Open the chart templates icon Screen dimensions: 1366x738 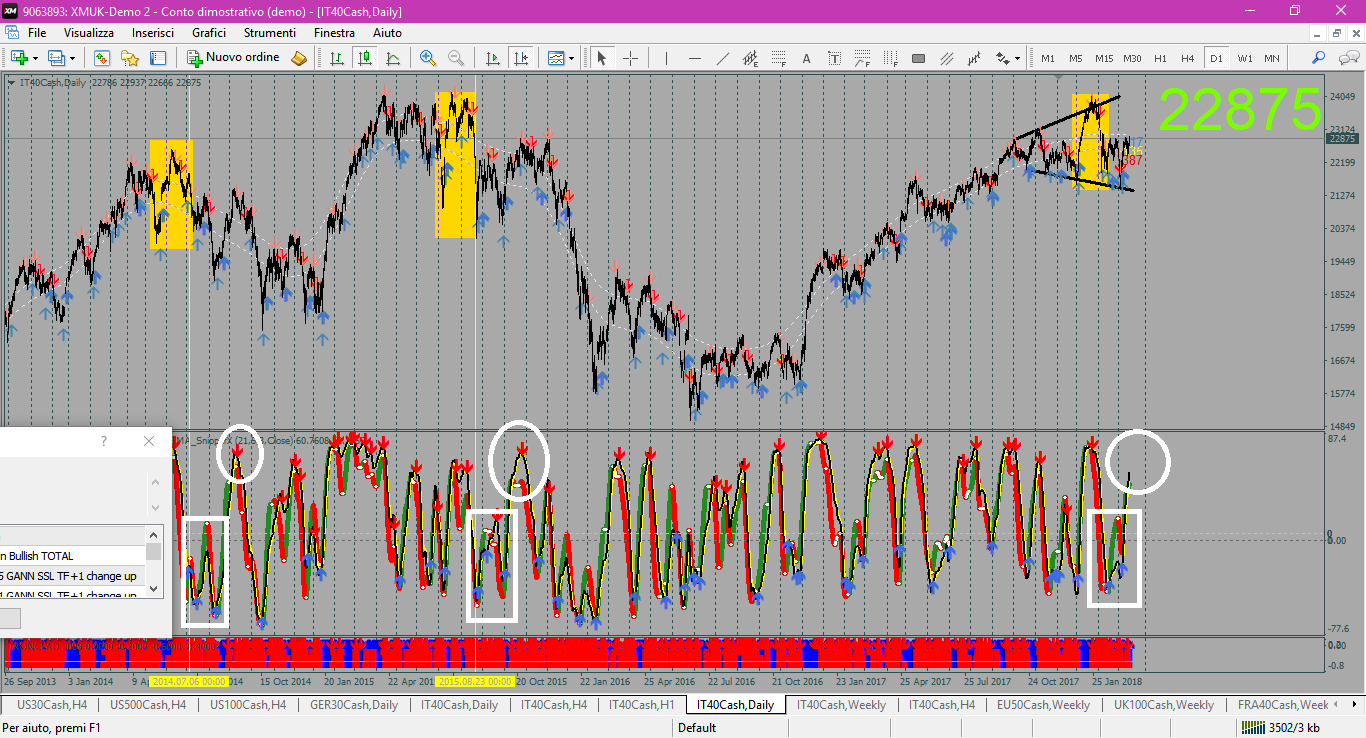pyautogui.click(x=555, y=58)
